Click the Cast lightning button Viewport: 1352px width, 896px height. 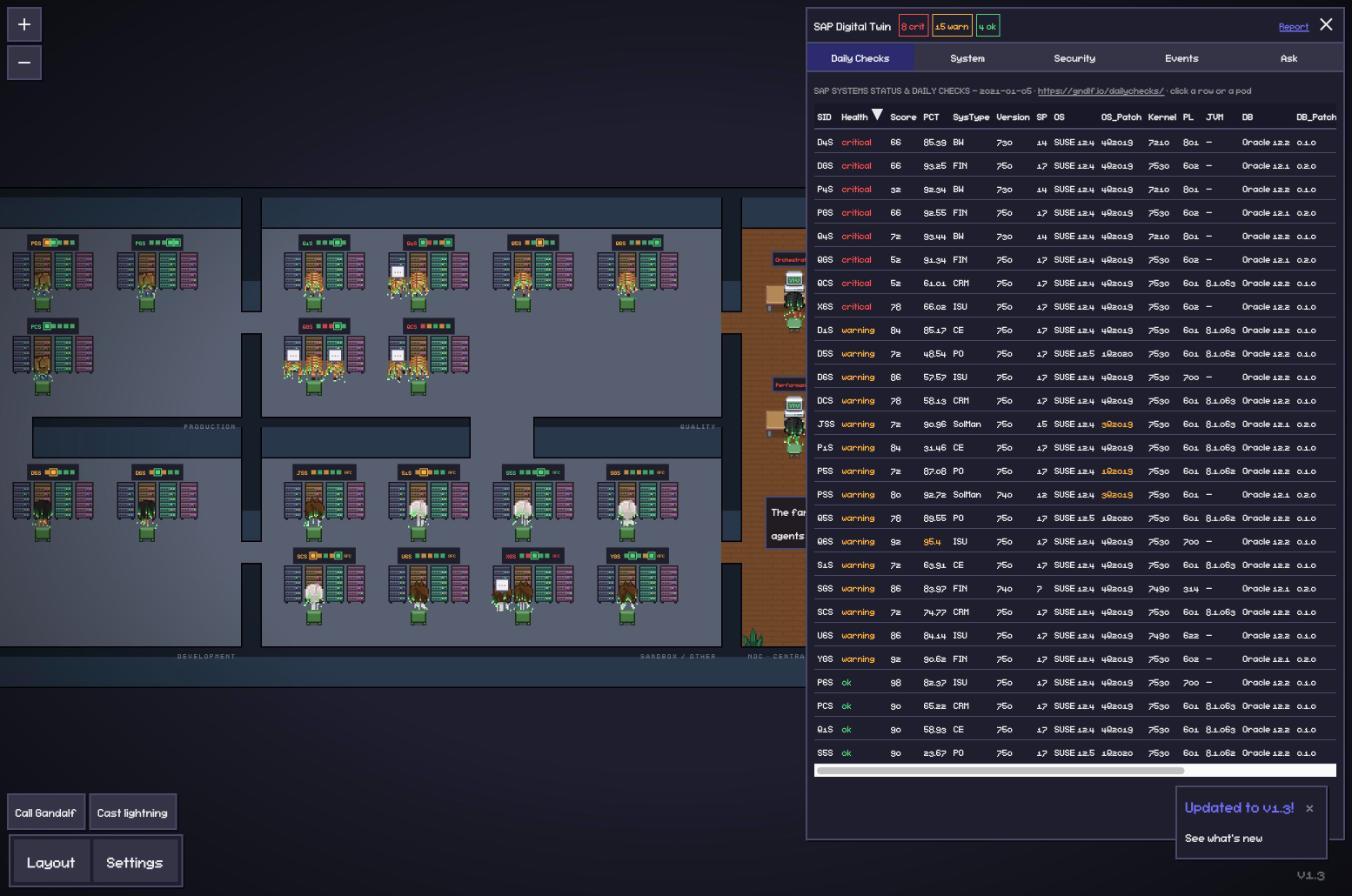click(x=132, y=813)
